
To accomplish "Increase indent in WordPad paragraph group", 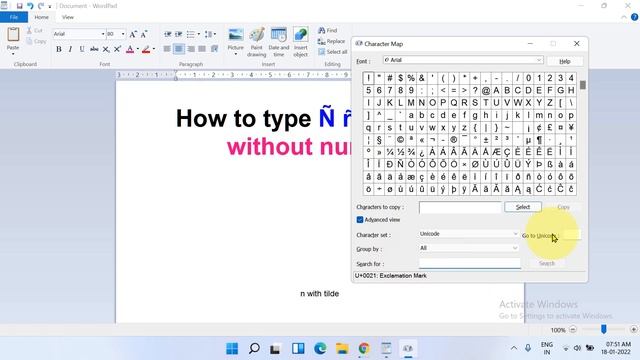I will [x=179, y=34].
